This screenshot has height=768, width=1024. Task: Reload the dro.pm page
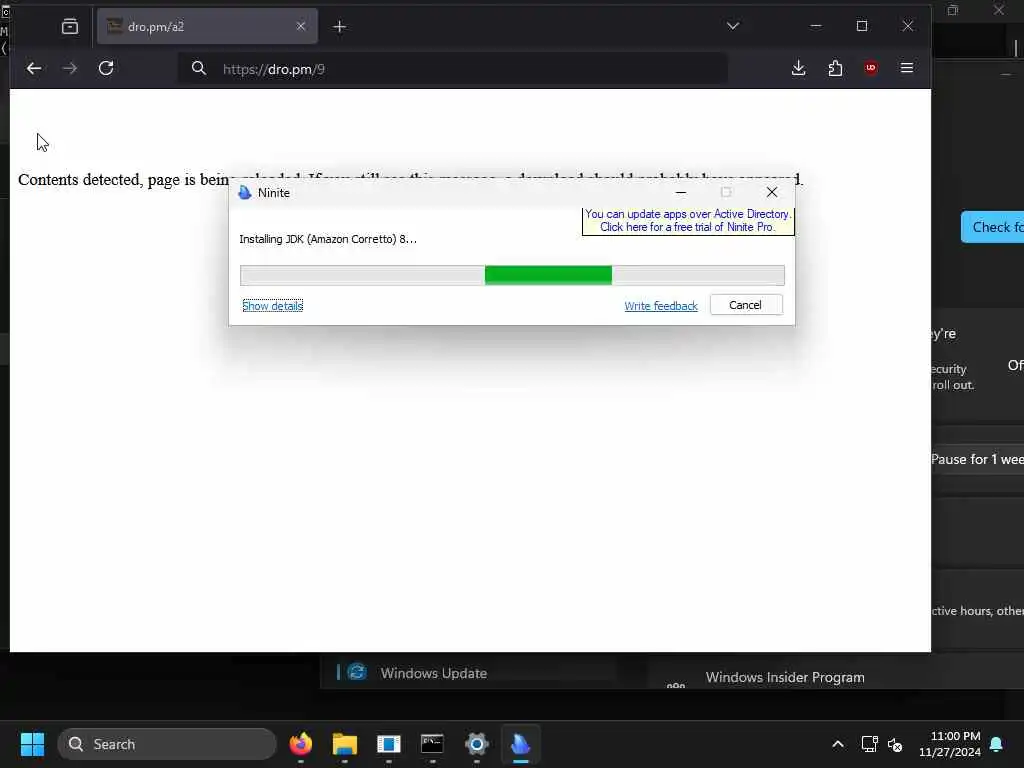tap(106, 69)
